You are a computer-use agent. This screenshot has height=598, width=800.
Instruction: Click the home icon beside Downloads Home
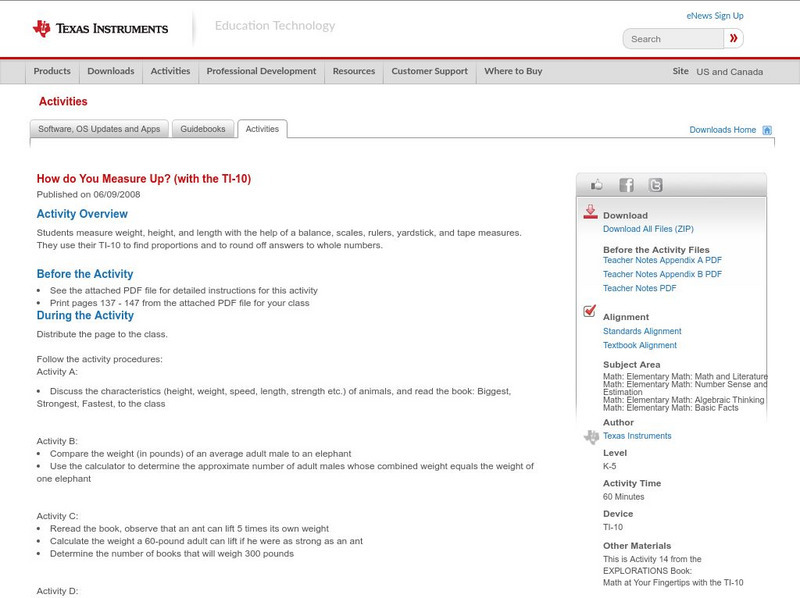tap(767, 130)
